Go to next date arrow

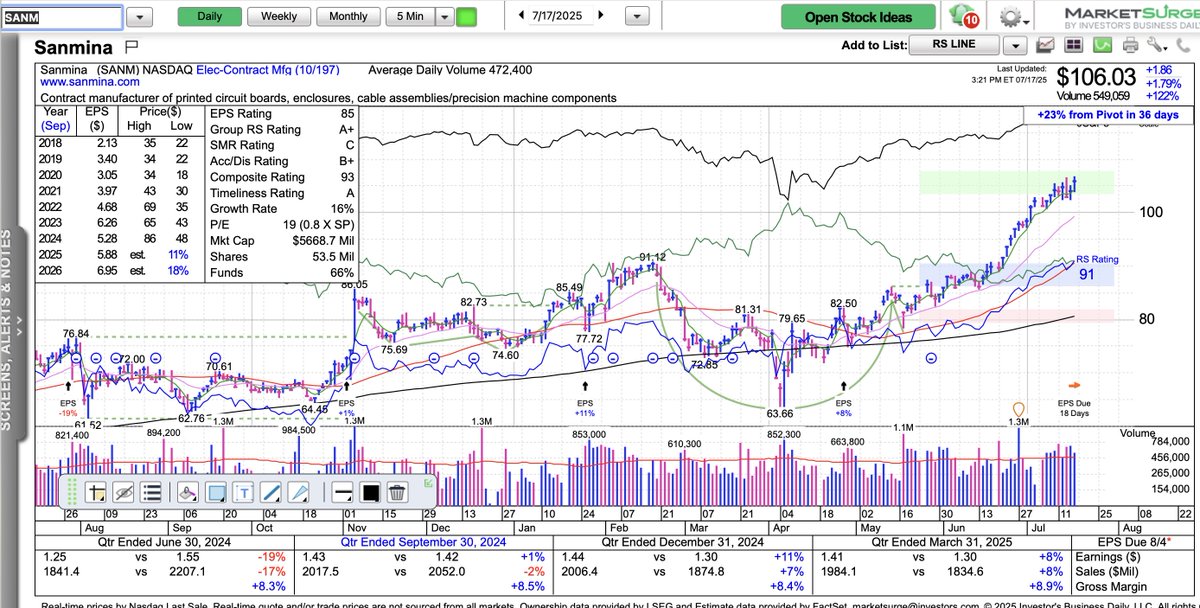600,16
